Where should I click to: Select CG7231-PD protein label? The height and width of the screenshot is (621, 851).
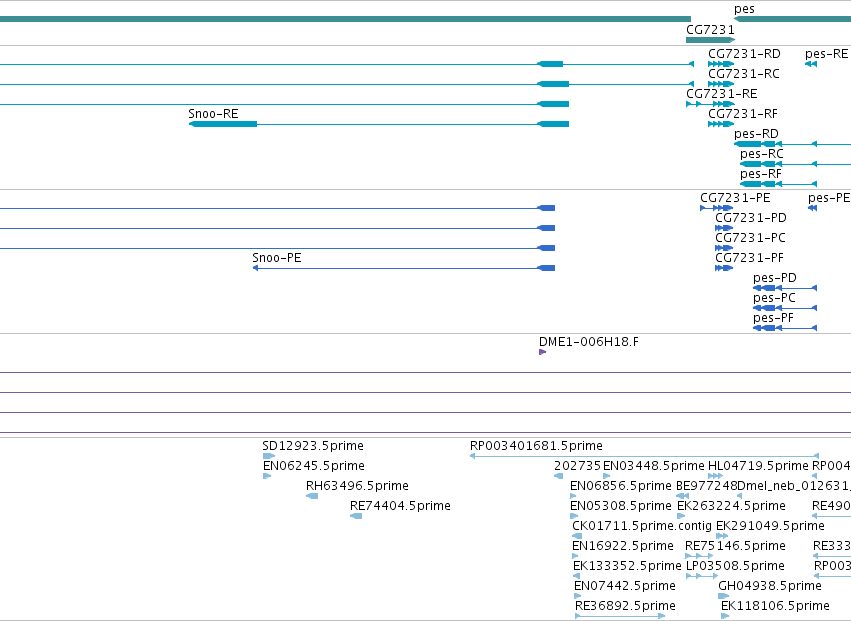(751, 218)
